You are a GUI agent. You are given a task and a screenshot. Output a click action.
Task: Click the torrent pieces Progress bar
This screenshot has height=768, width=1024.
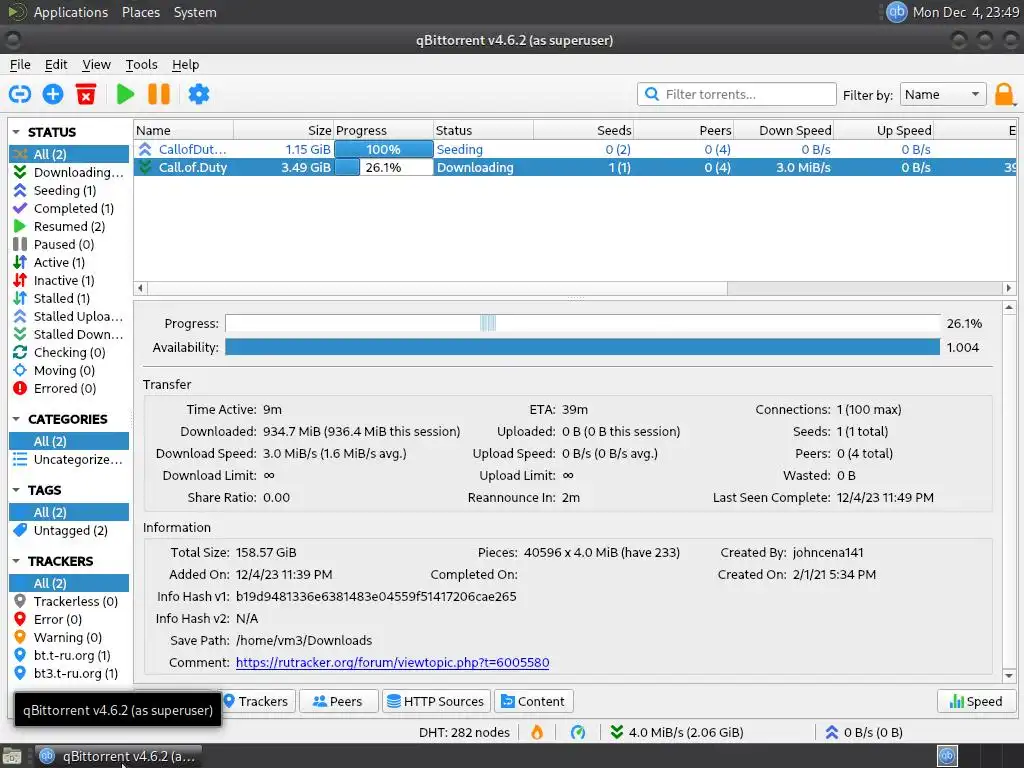(583, 323)
